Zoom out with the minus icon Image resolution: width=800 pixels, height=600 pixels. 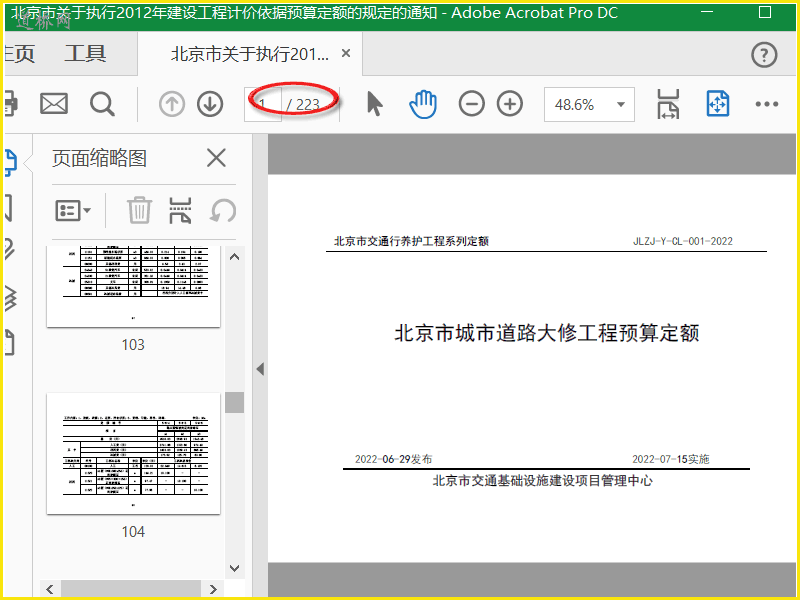(471, 104)
